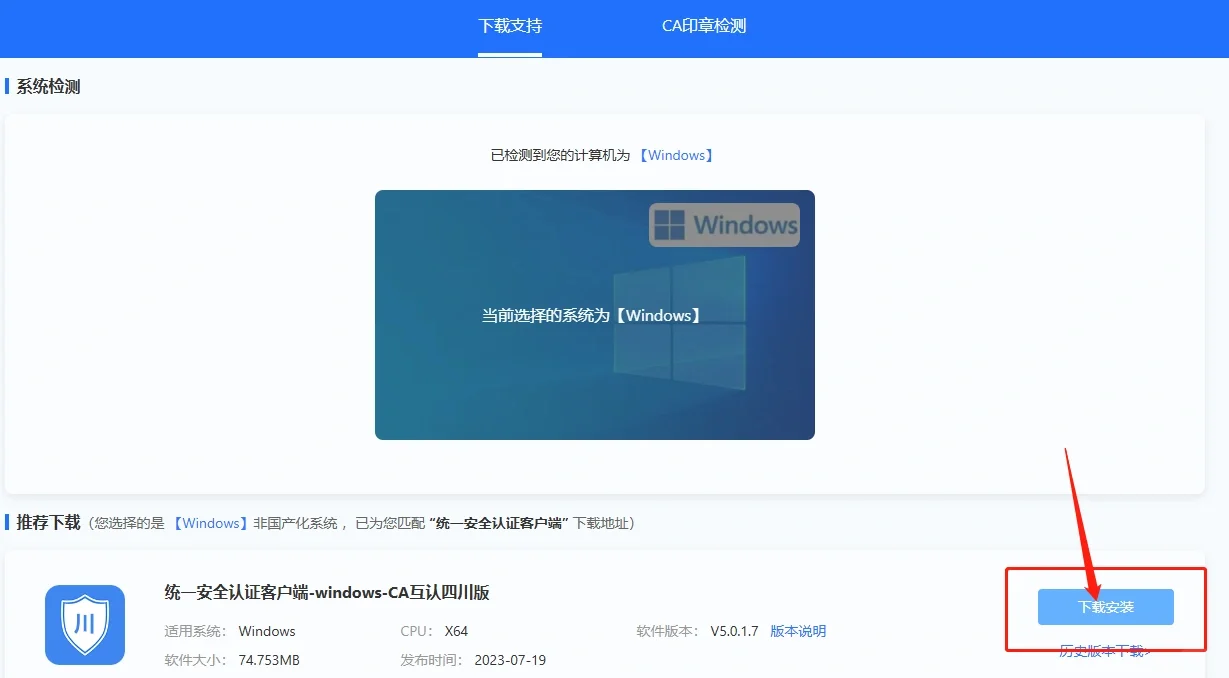Open the 版本说明 link
The width and height of the screenshot is (1229, 678).
point(798,631)
